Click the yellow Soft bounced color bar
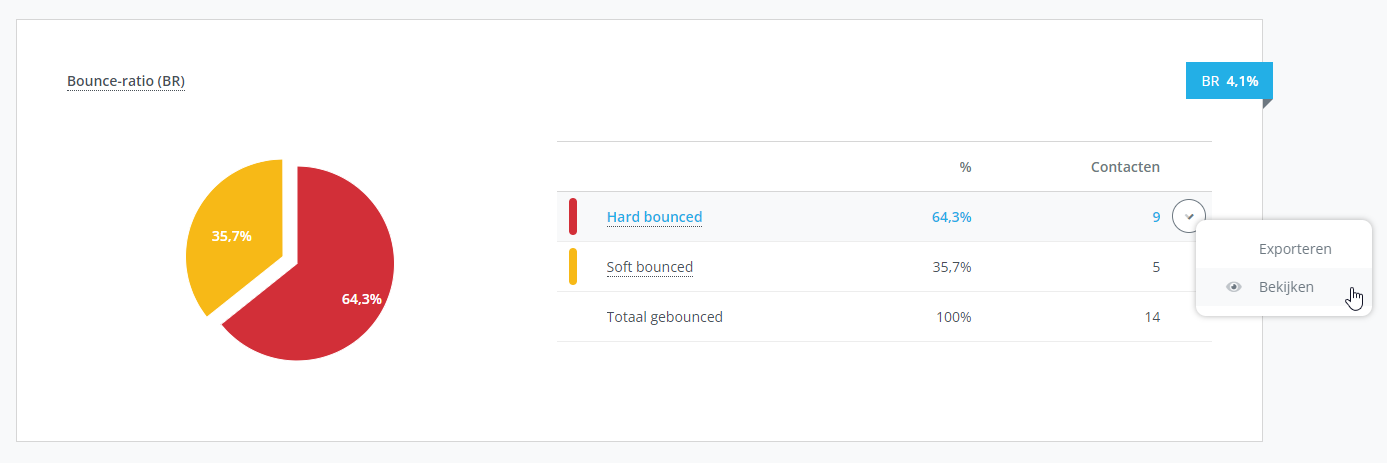 click(x=573, y=267)
